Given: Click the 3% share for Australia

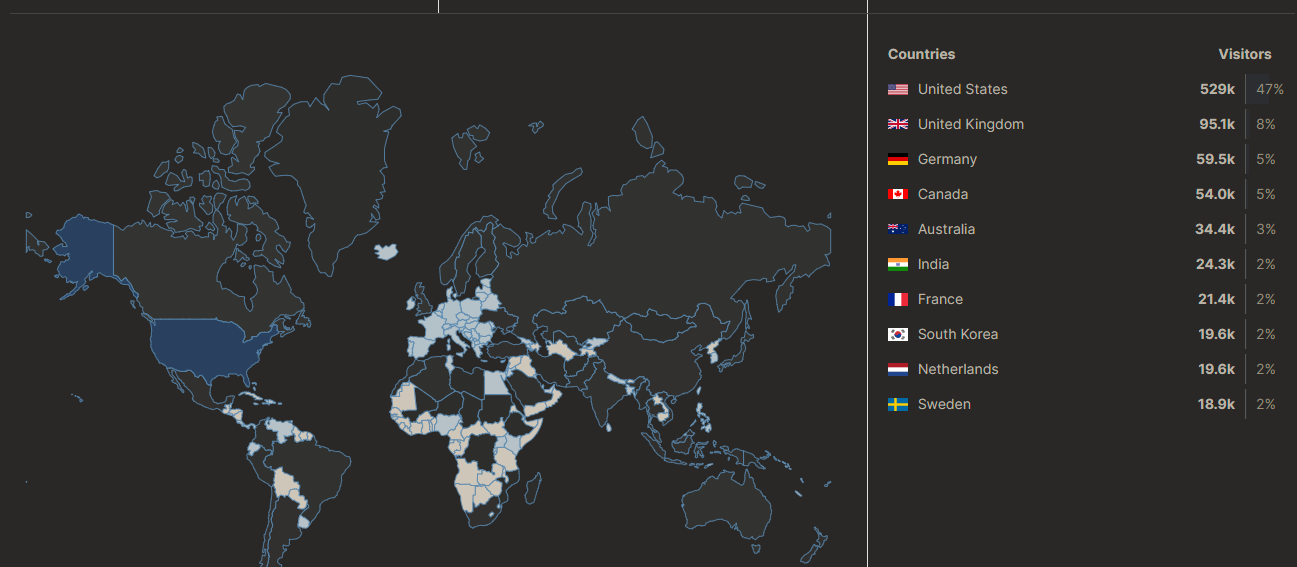Looking at the screenshot, I should point(1266,229).
